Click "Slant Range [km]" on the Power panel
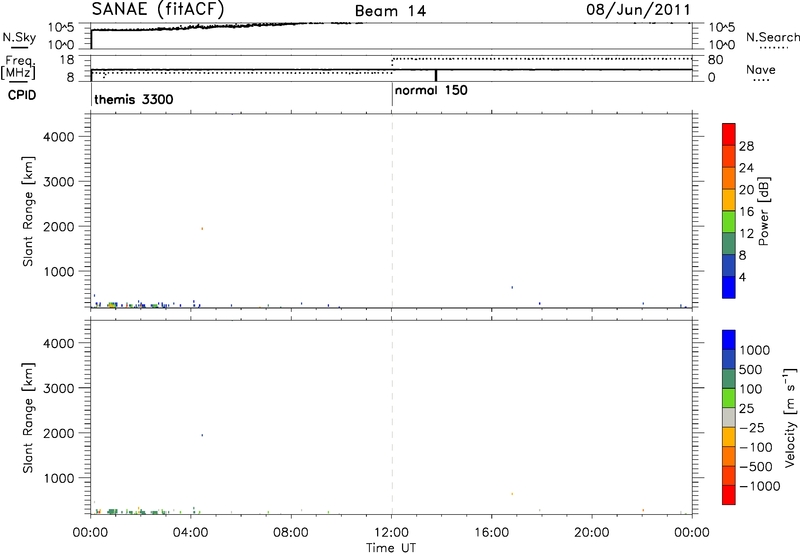The height and width of the screenshot is (554, 800). coord(28,211)
